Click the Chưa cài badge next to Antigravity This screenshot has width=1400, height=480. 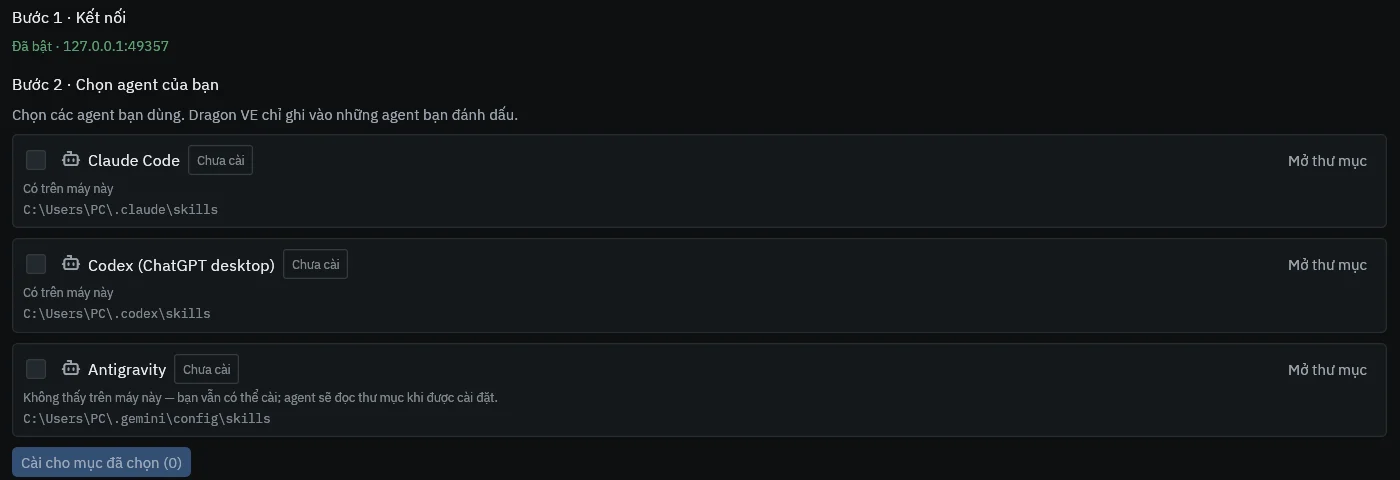tap(206, 369)
